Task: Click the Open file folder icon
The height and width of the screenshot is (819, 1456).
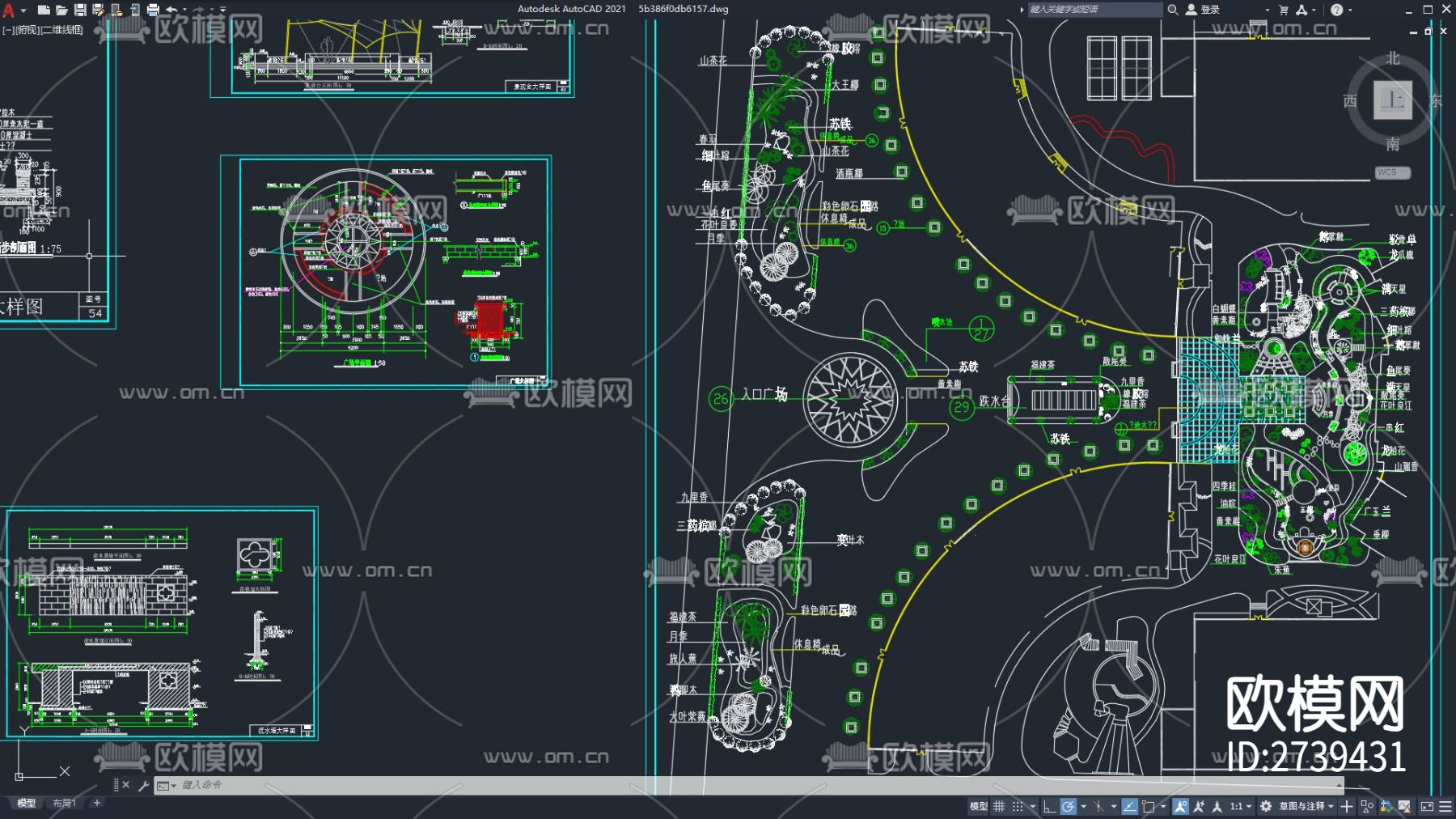Action: 61,10
